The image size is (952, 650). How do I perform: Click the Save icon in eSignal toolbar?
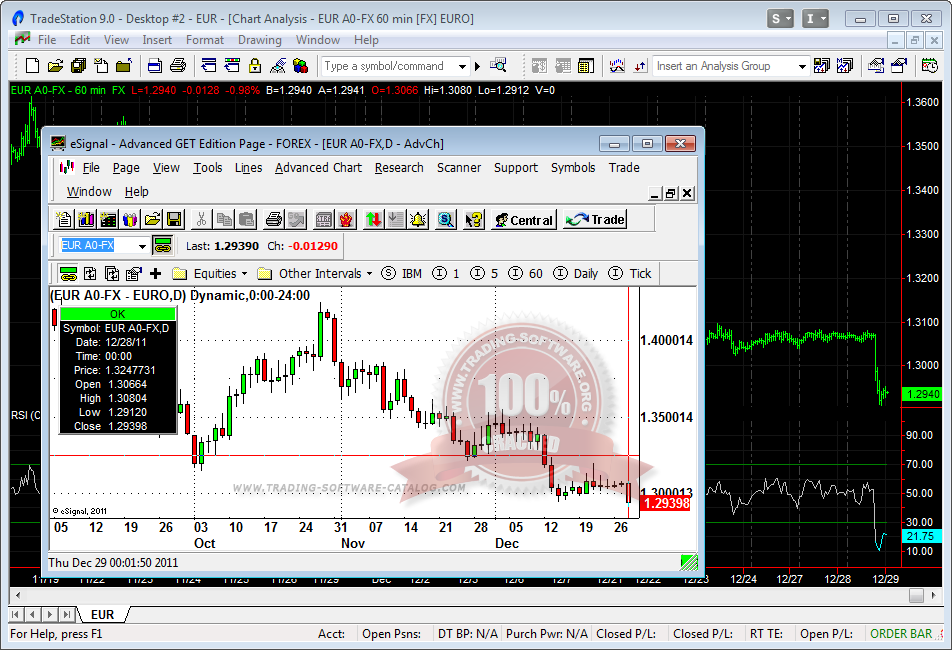[174, 219]
